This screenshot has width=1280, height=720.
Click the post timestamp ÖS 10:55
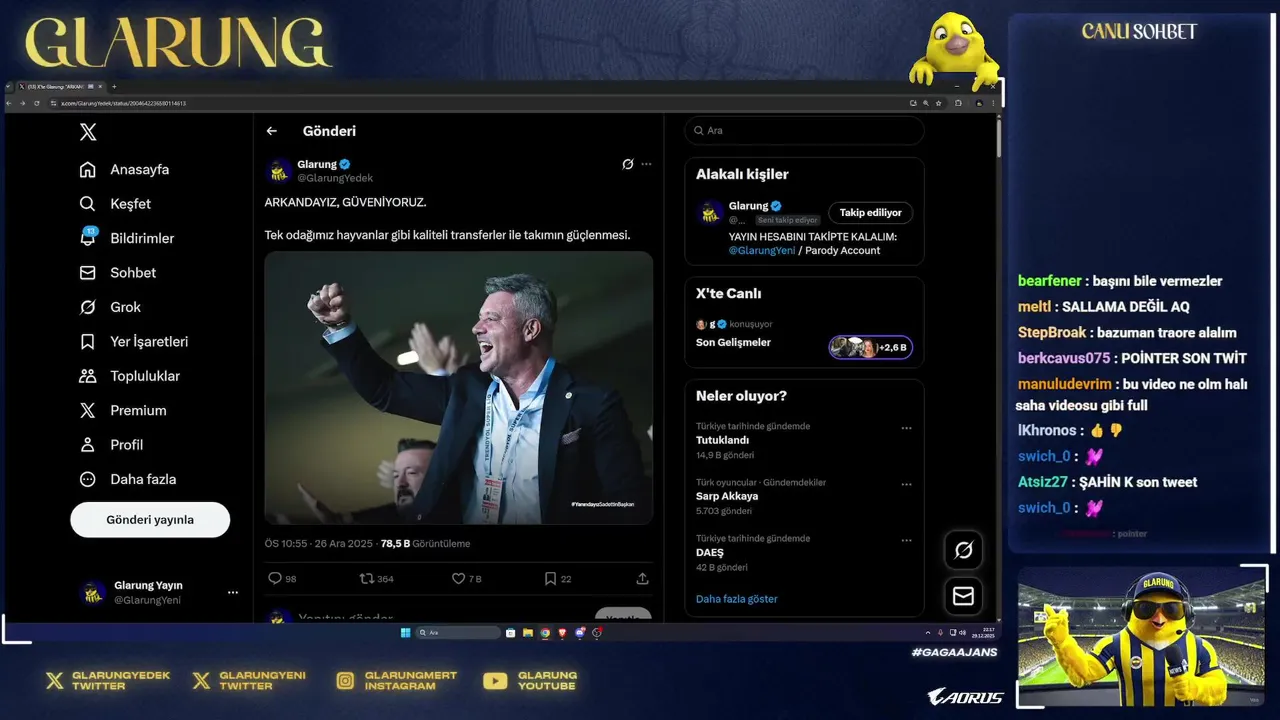[285, 544]
